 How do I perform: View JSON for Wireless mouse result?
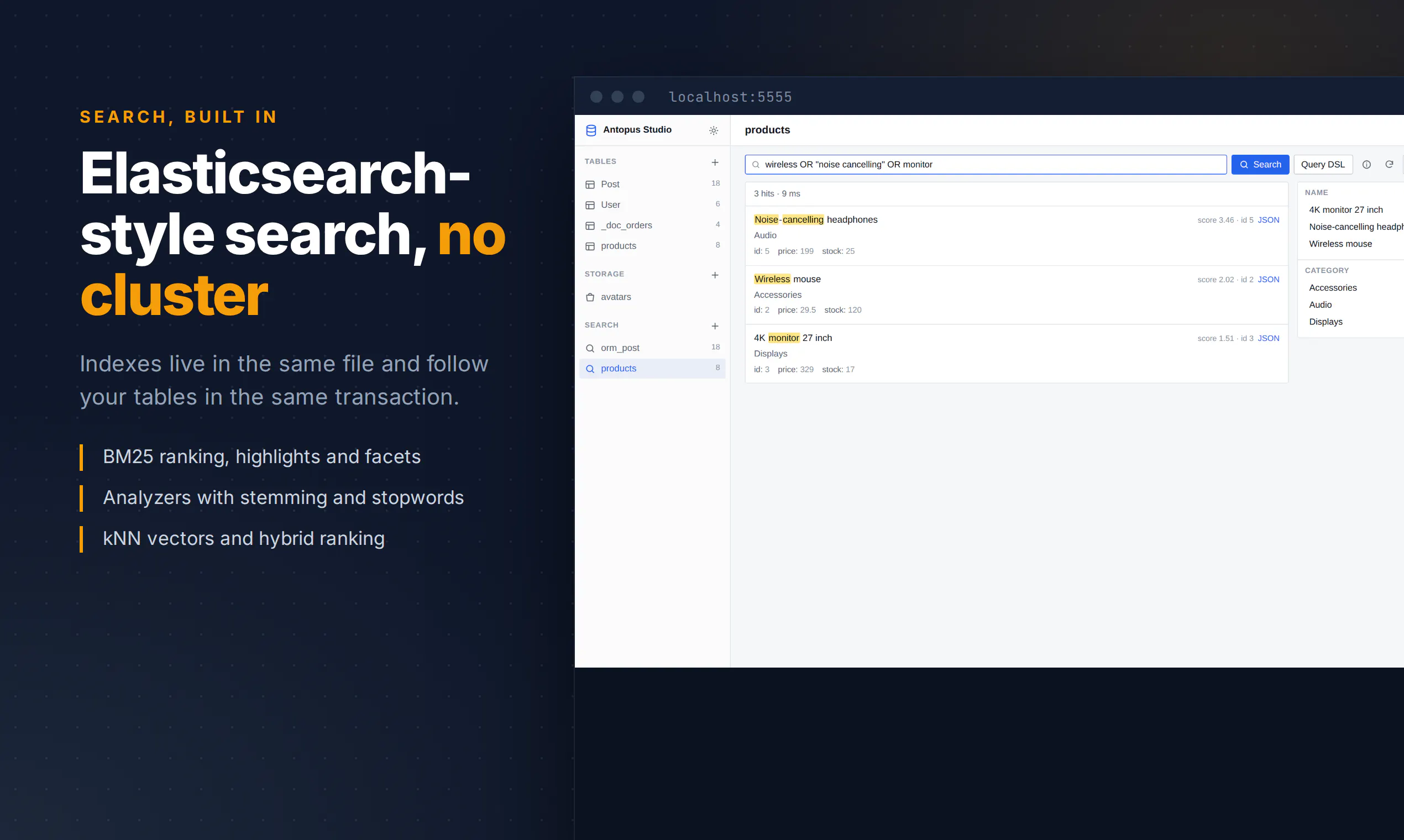(1268, 279)
